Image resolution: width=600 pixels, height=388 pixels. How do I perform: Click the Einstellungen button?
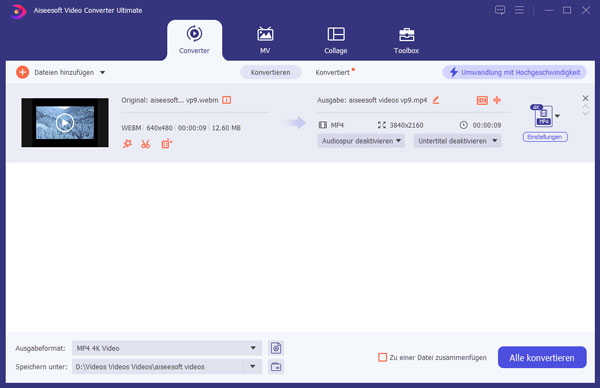pyautogui.click(x=545, y=137)
